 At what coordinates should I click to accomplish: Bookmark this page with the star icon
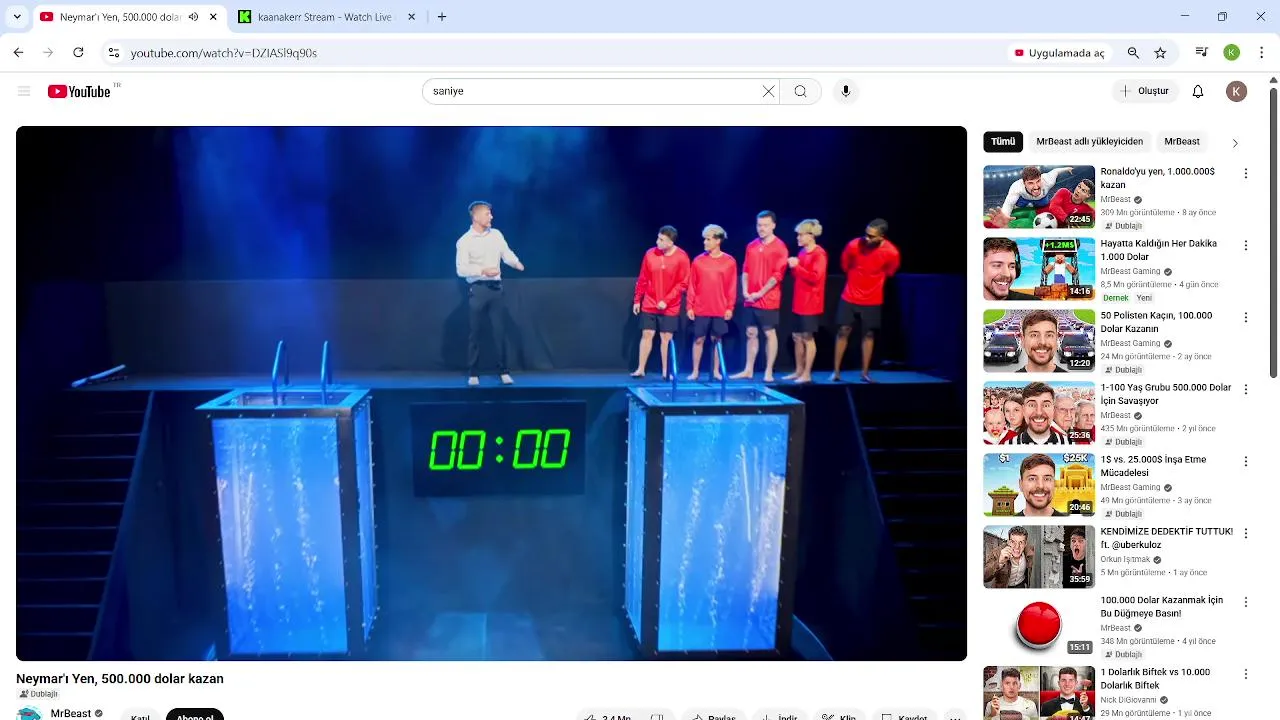1160,53
